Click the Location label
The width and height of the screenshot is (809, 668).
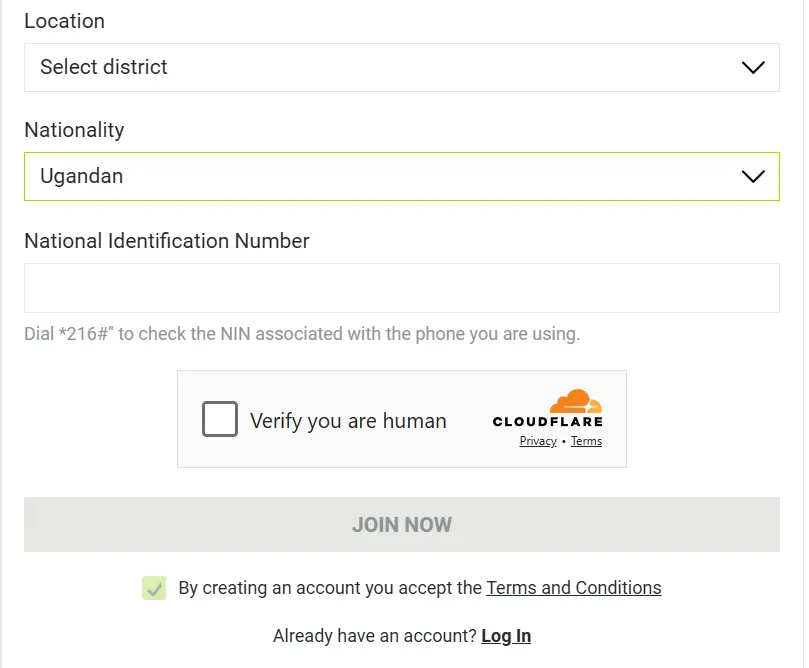tap(64, 21)
